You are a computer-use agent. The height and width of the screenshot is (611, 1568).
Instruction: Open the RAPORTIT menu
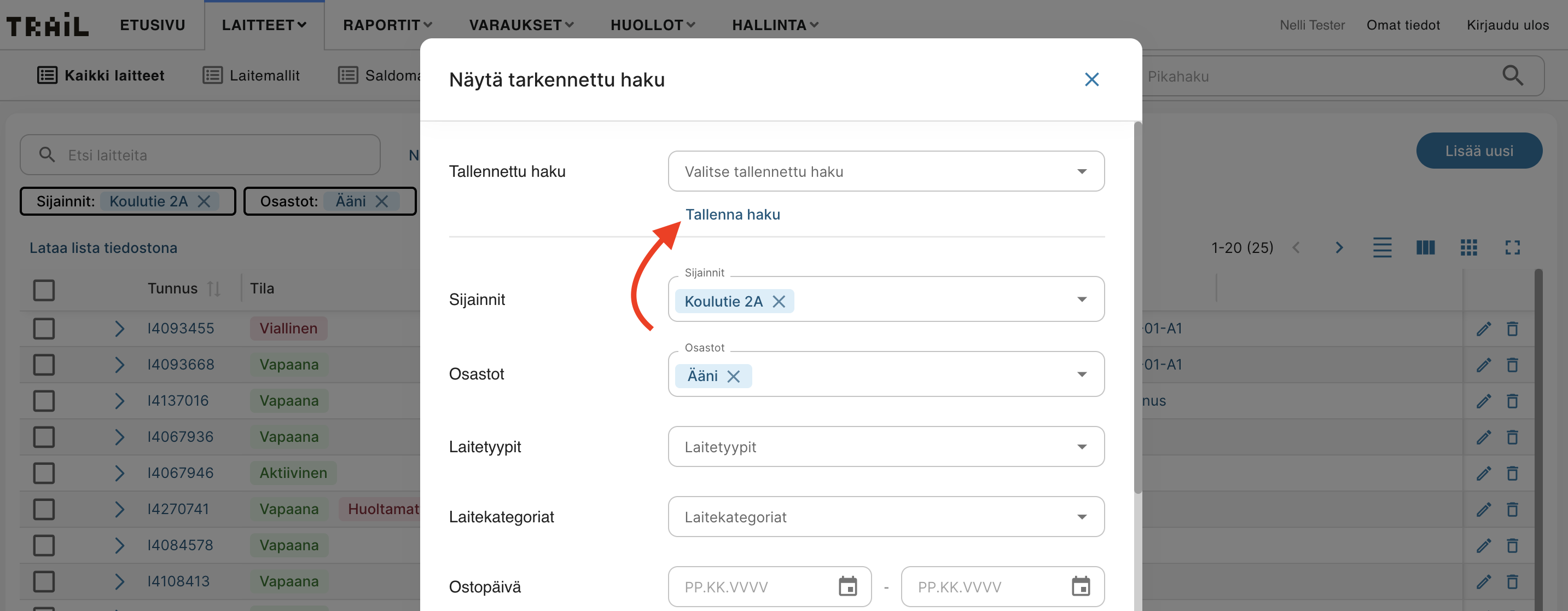[387, 25]
